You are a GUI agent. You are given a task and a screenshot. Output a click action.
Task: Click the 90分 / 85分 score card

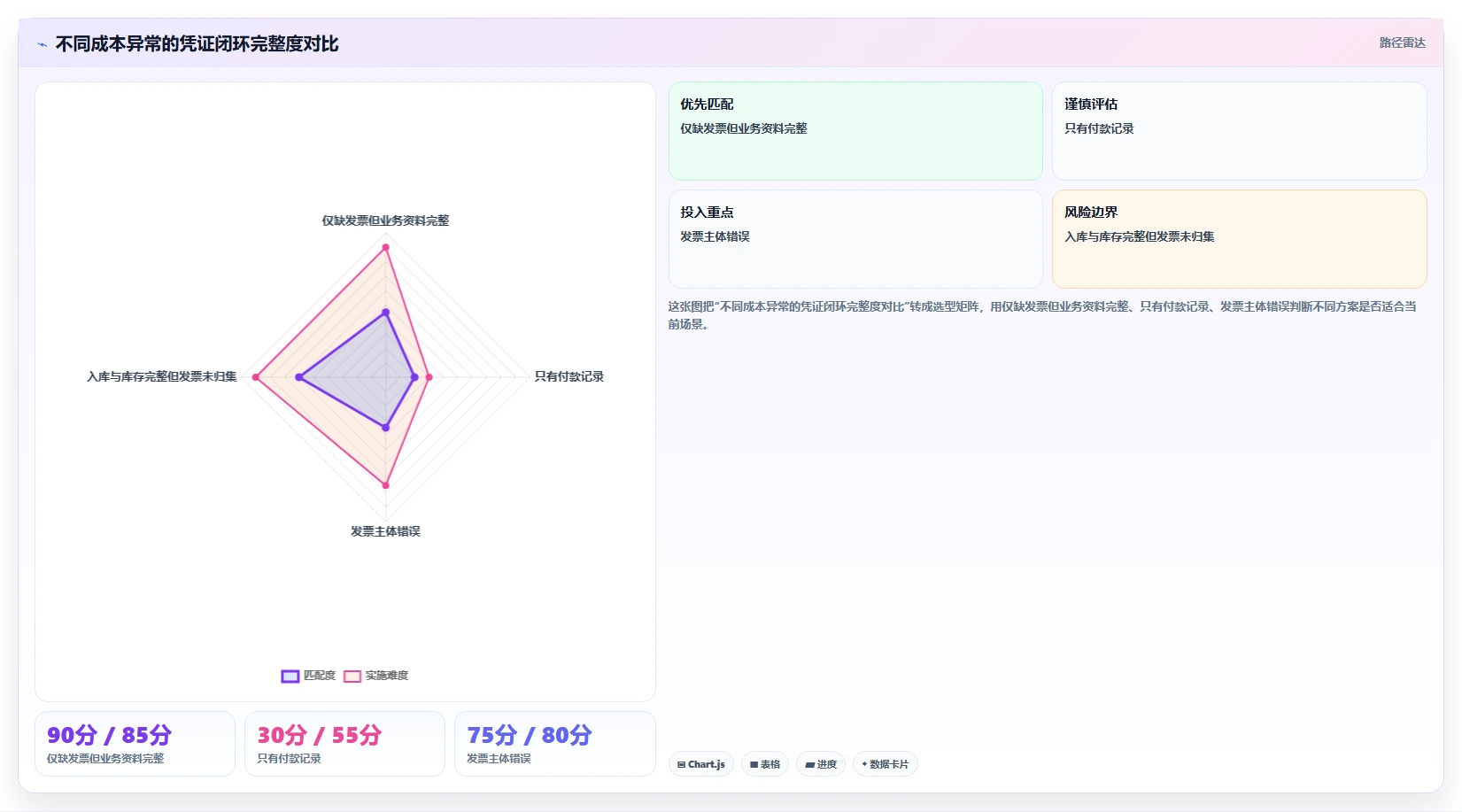pyautogui.click(x=135, y=744)
